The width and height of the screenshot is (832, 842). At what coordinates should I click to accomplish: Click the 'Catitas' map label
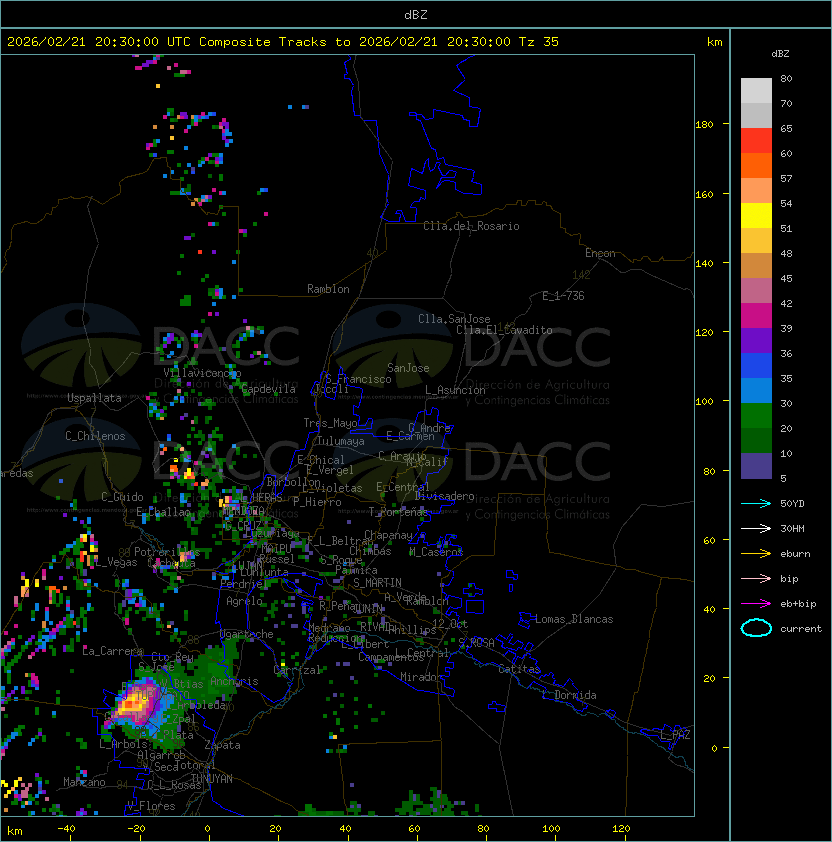519,669
